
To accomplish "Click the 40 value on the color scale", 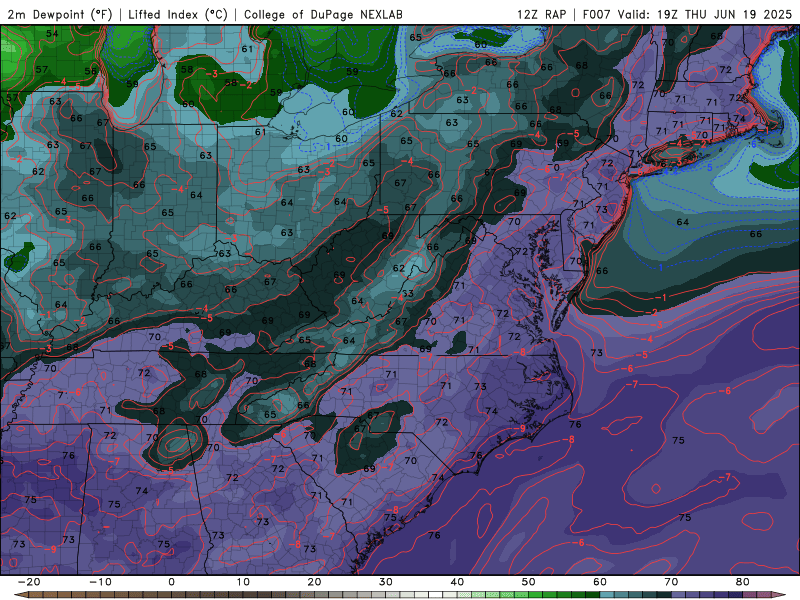I will coord(457,582).
